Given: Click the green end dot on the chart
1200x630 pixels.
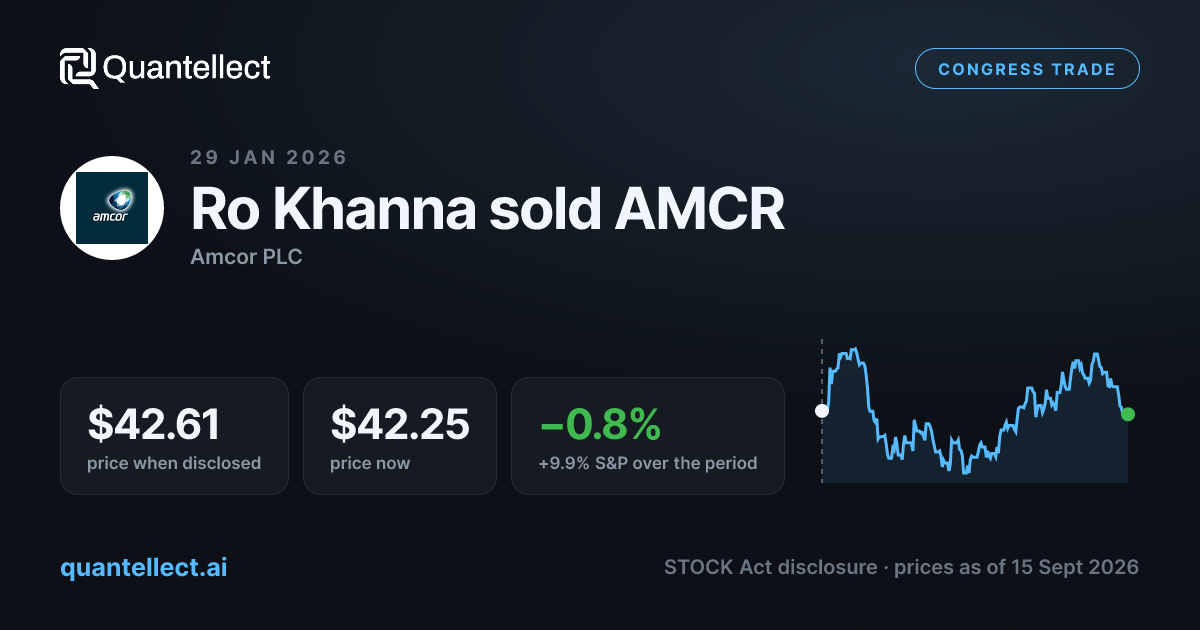Looking at the screenshot, I should [1128, 414].
